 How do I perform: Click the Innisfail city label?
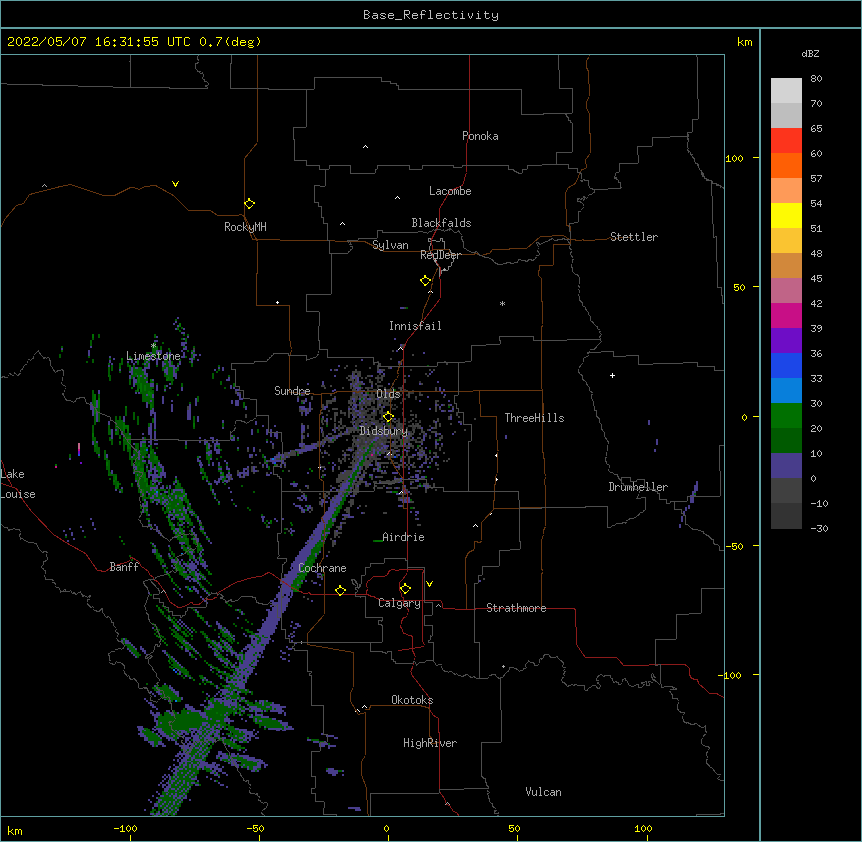coord(415,326)
